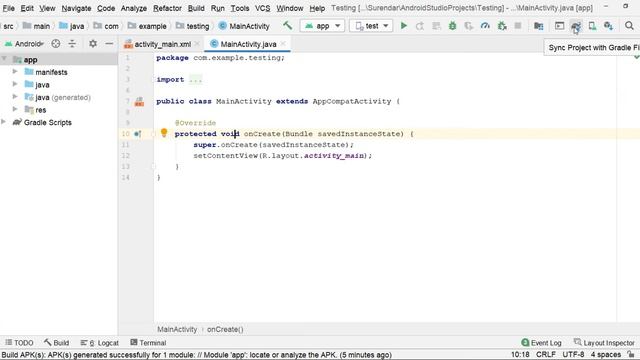Click the CRLF line separator indicator

click(546, 354)
